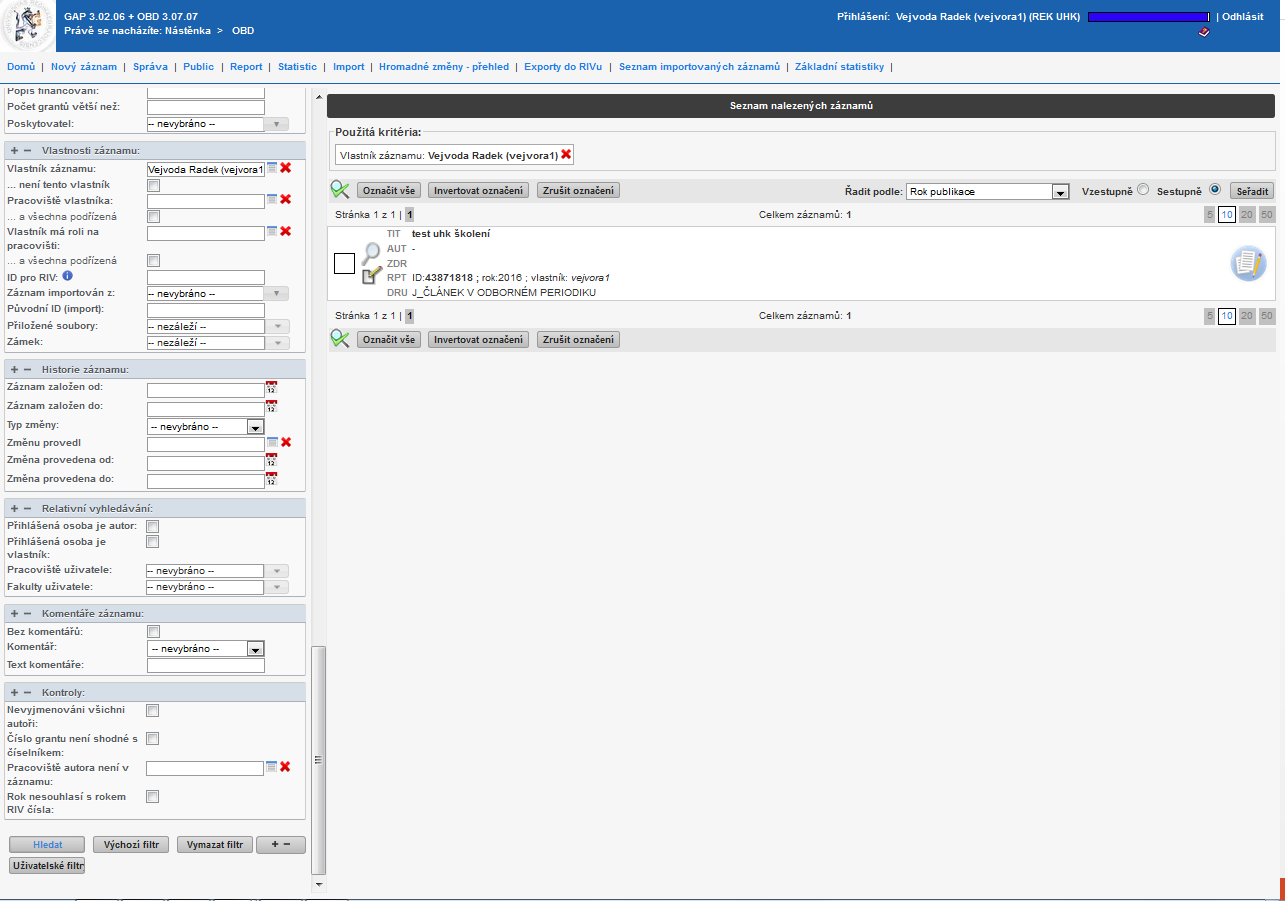Check Nevyjmenováni všichni autoři

point(153,711)
